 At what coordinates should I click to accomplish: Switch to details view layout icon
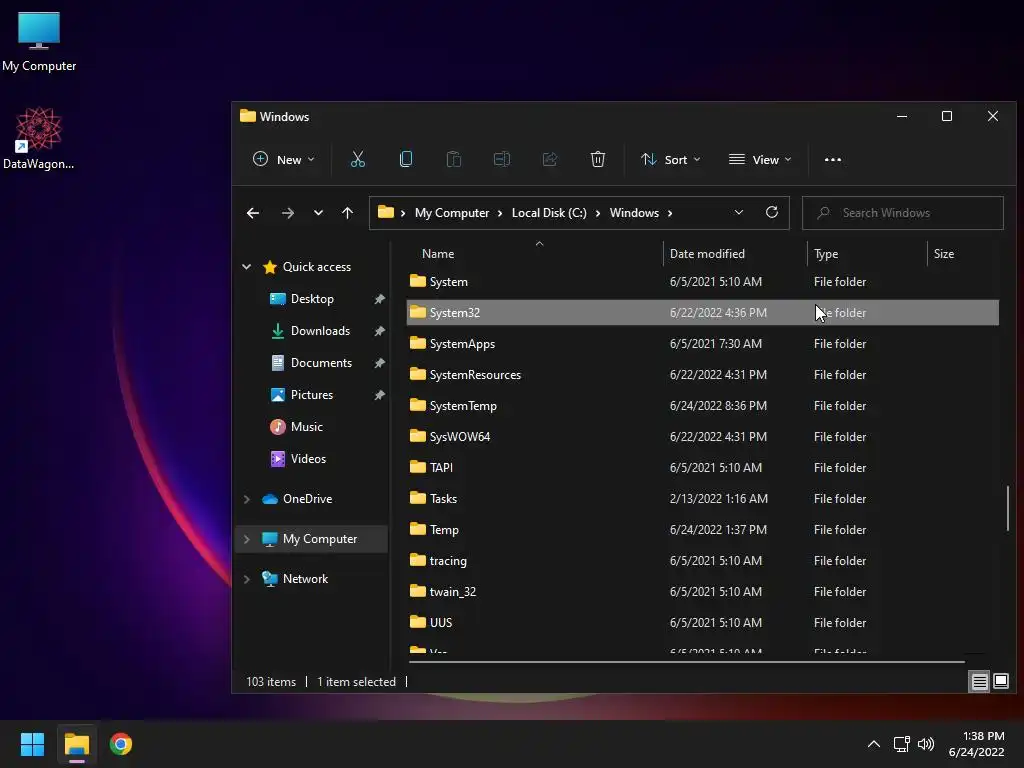pos(980,682)
